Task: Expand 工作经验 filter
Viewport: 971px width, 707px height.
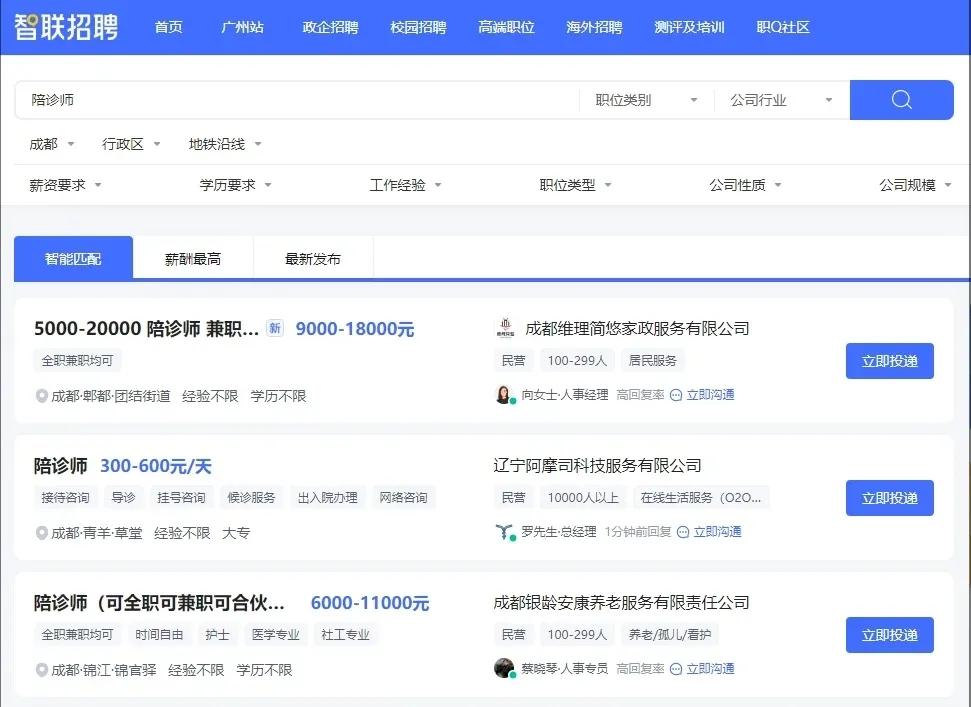Action: (406, 185)
